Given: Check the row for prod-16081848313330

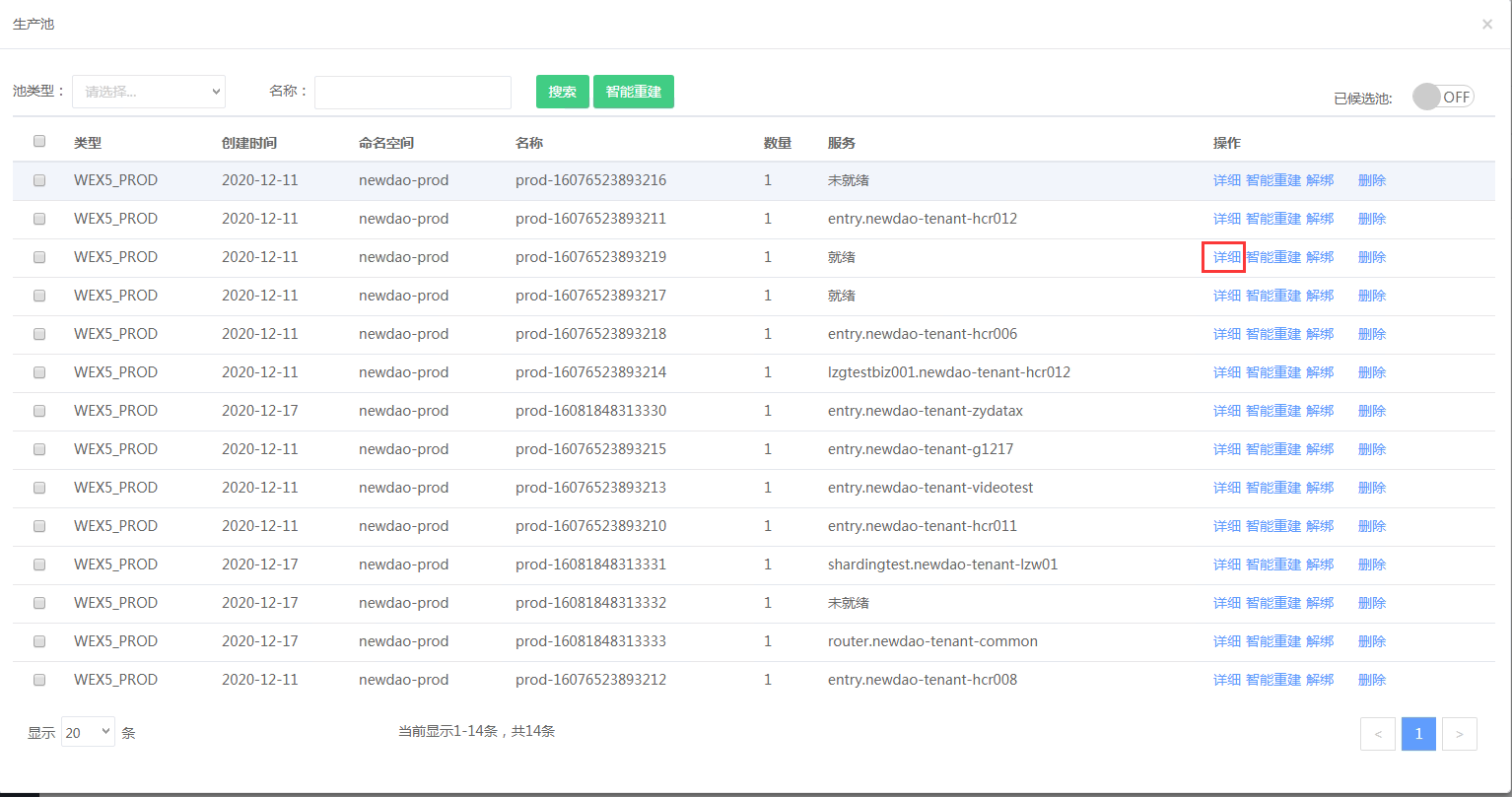Looking at the screenshot, I should point(39,411).
